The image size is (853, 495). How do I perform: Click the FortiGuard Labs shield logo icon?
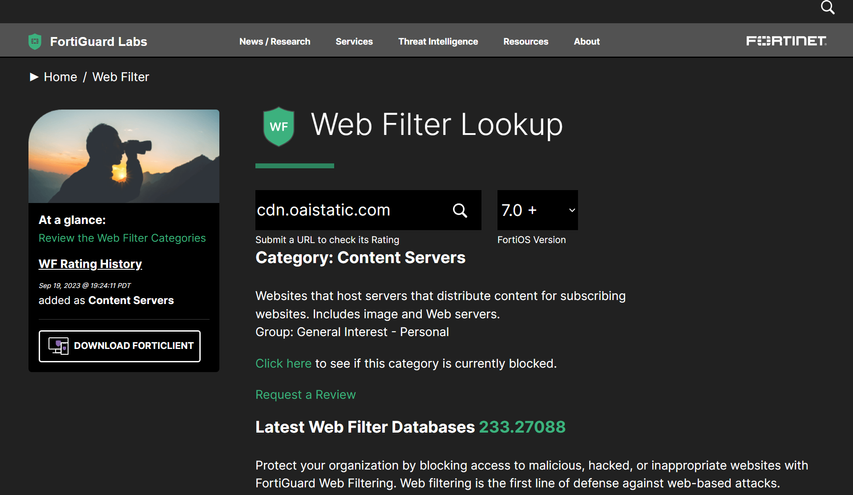point(35,41)
